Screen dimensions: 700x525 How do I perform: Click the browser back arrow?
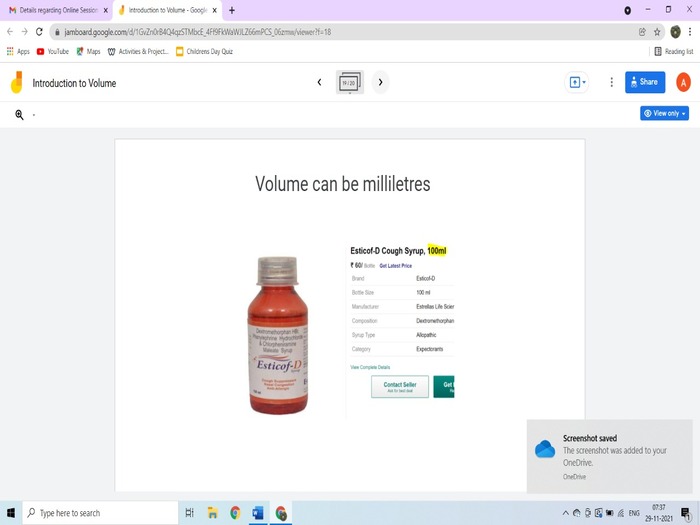[10, 32]
